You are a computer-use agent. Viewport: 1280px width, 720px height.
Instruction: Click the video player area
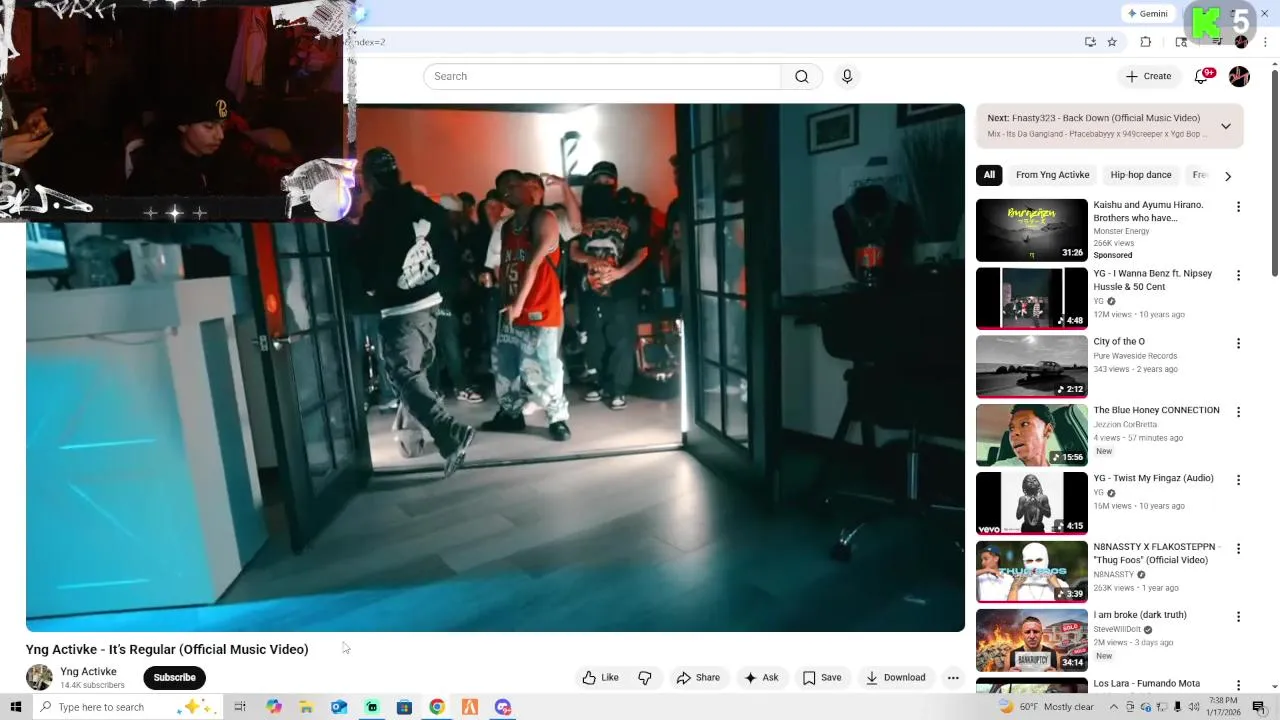(495, 367)
